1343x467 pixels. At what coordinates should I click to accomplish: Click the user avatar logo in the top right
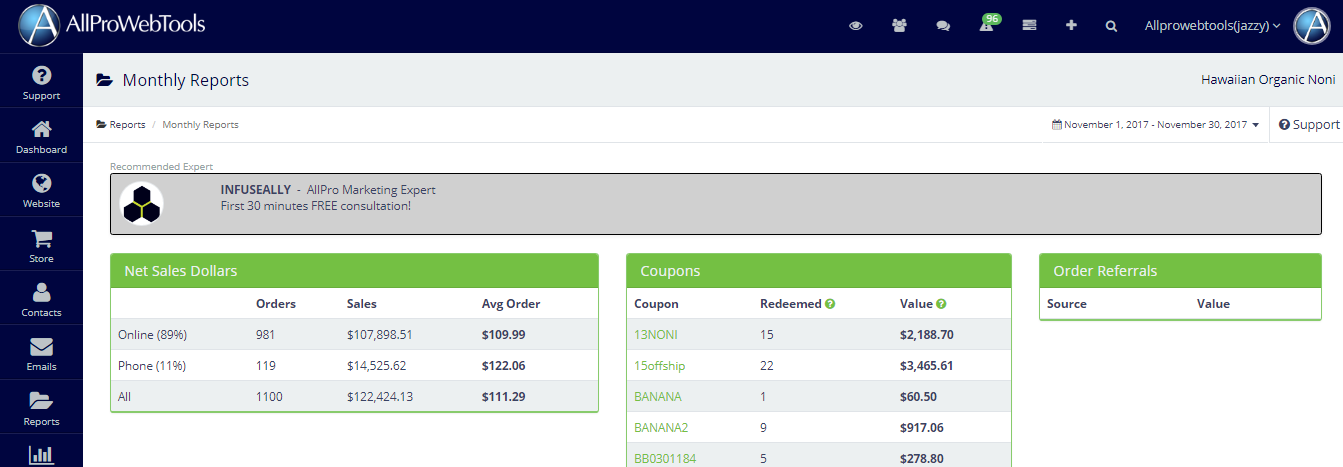[1311, 26]
